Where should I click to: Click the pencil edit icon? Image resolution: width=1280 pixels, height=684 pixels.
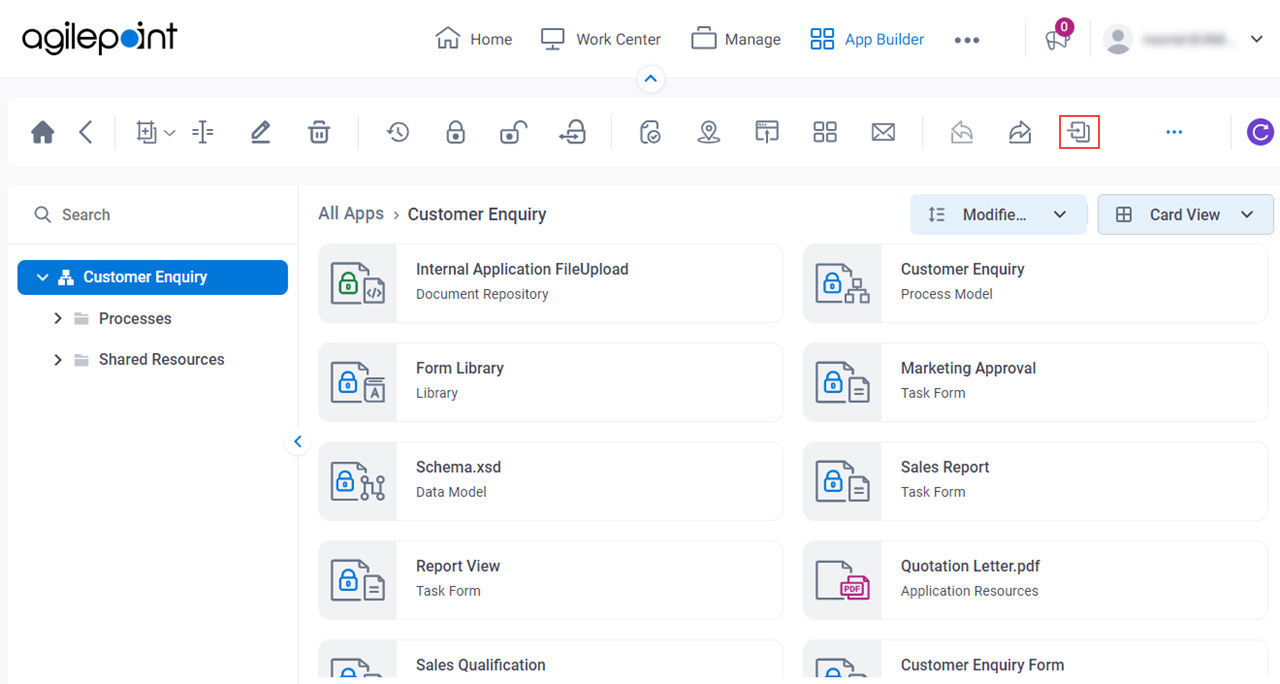coord(261,132)
